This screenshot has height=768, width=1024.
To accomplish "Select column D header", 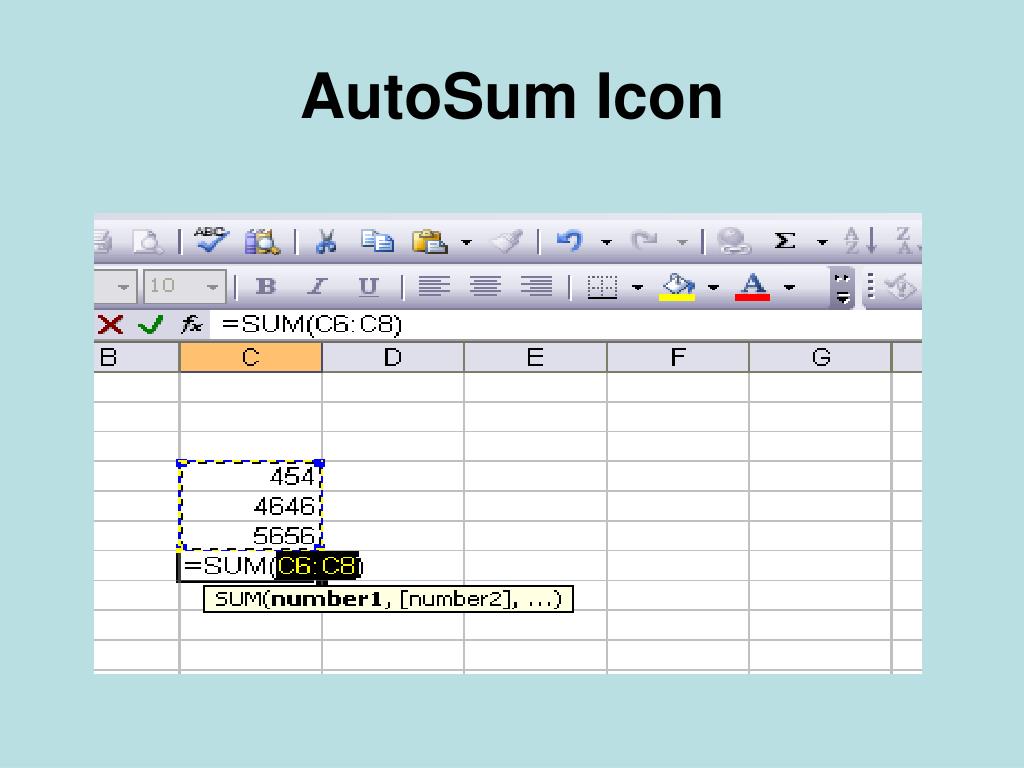I will pos(393,357).
